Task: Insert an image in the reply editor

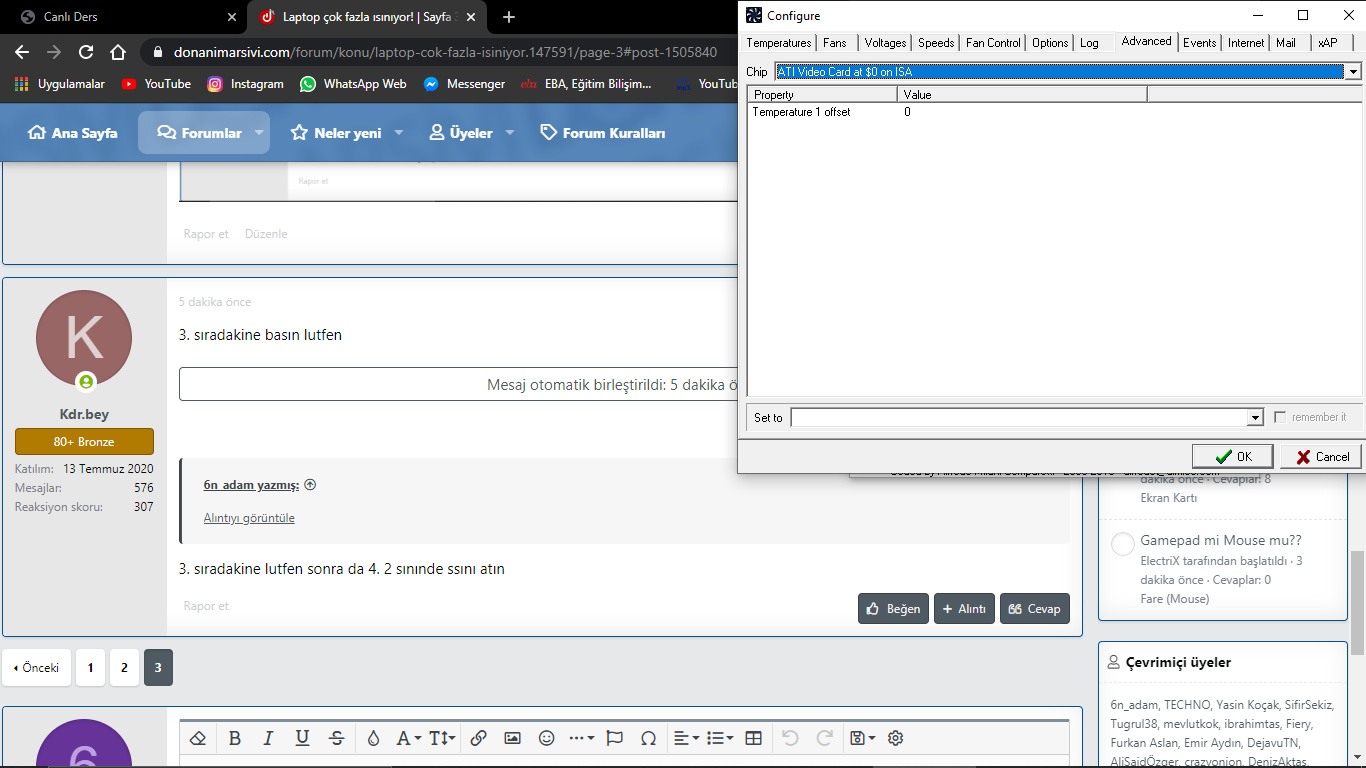Action: 512,738
